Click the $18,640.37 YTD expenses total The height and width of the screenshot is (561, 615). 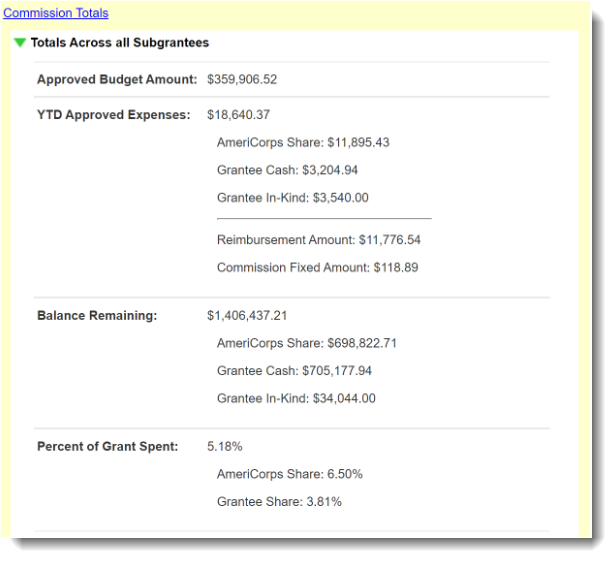tap(238, 115)
